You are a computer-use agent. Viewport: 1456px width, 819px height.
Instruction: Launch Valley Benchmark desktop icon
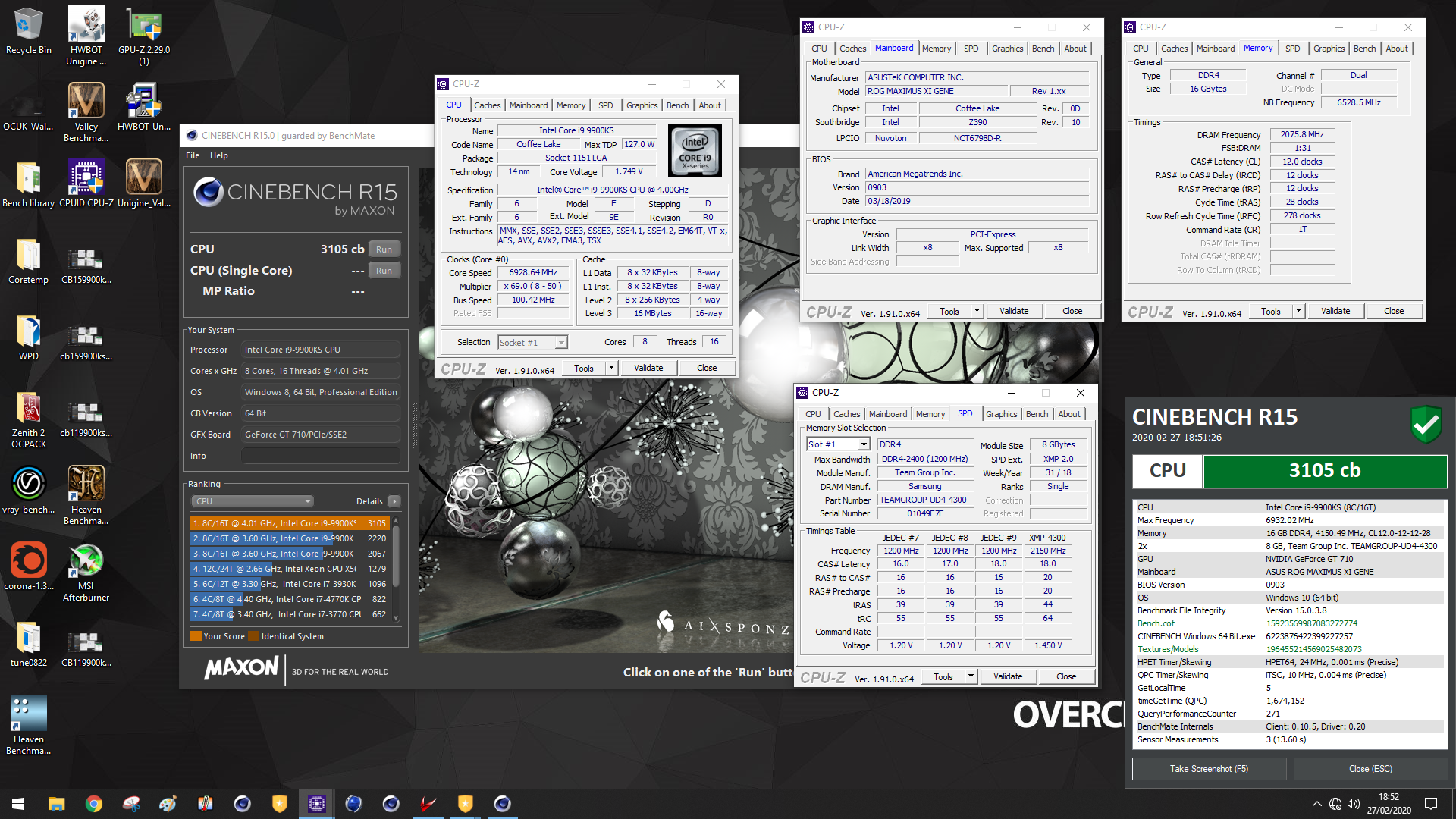point(86,112)
